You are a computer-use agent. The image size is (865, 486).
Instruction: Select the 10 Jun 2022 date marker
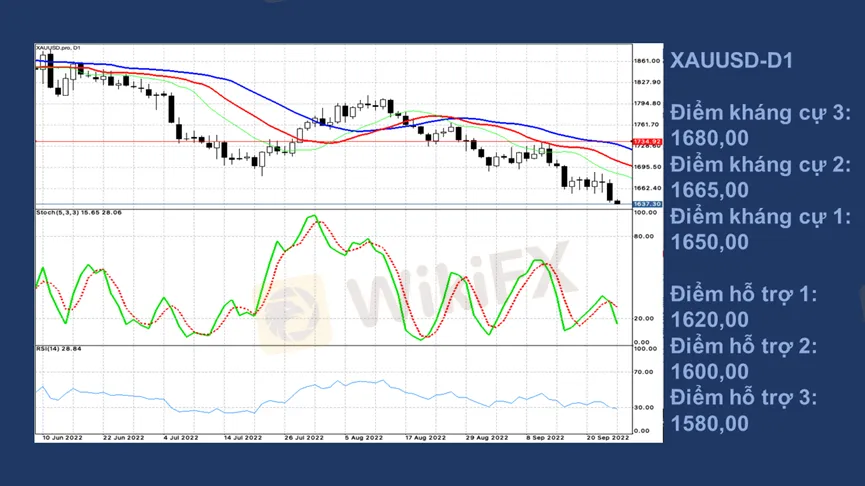pos(60,438)
